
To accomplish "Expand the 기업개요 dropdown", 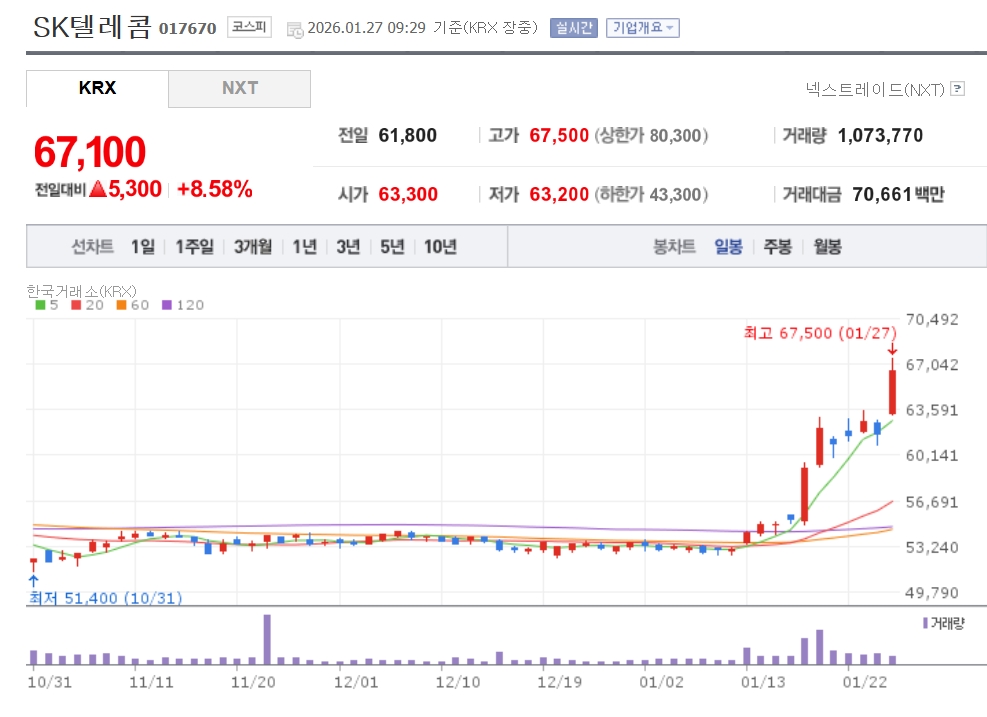I will click(x=642, y=28).
